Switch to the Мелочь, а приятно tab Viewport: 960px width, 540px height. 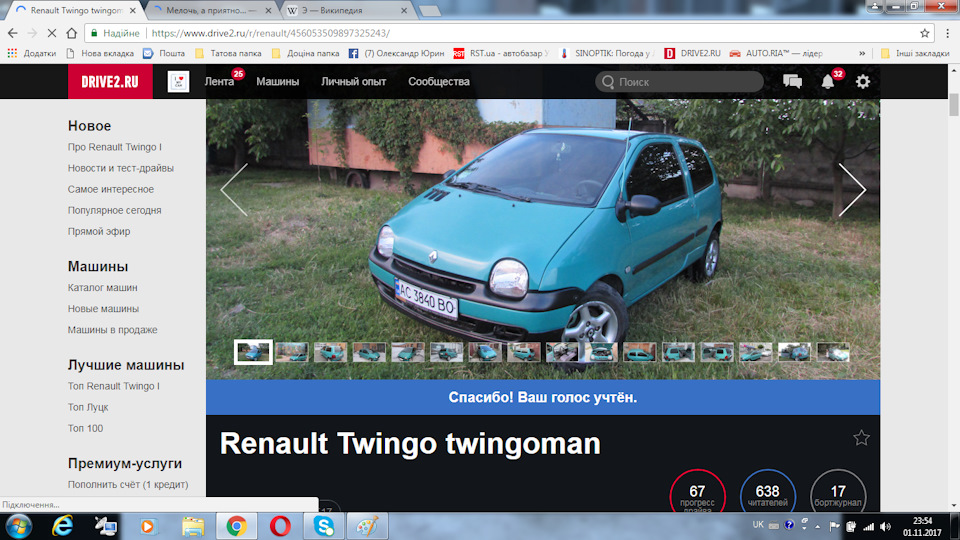pyautogui.click(x=211, y=10)
